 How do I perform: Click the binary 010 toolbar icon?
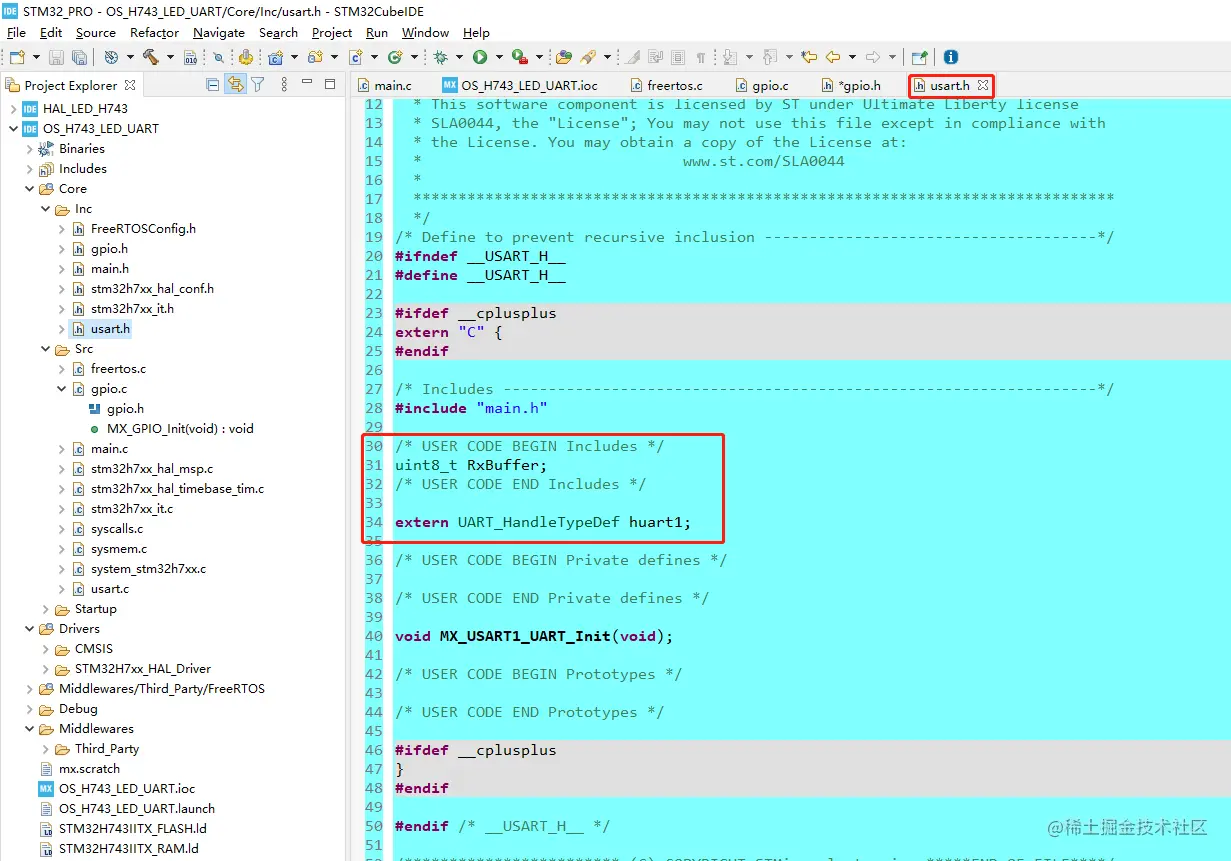click(191, 57)
